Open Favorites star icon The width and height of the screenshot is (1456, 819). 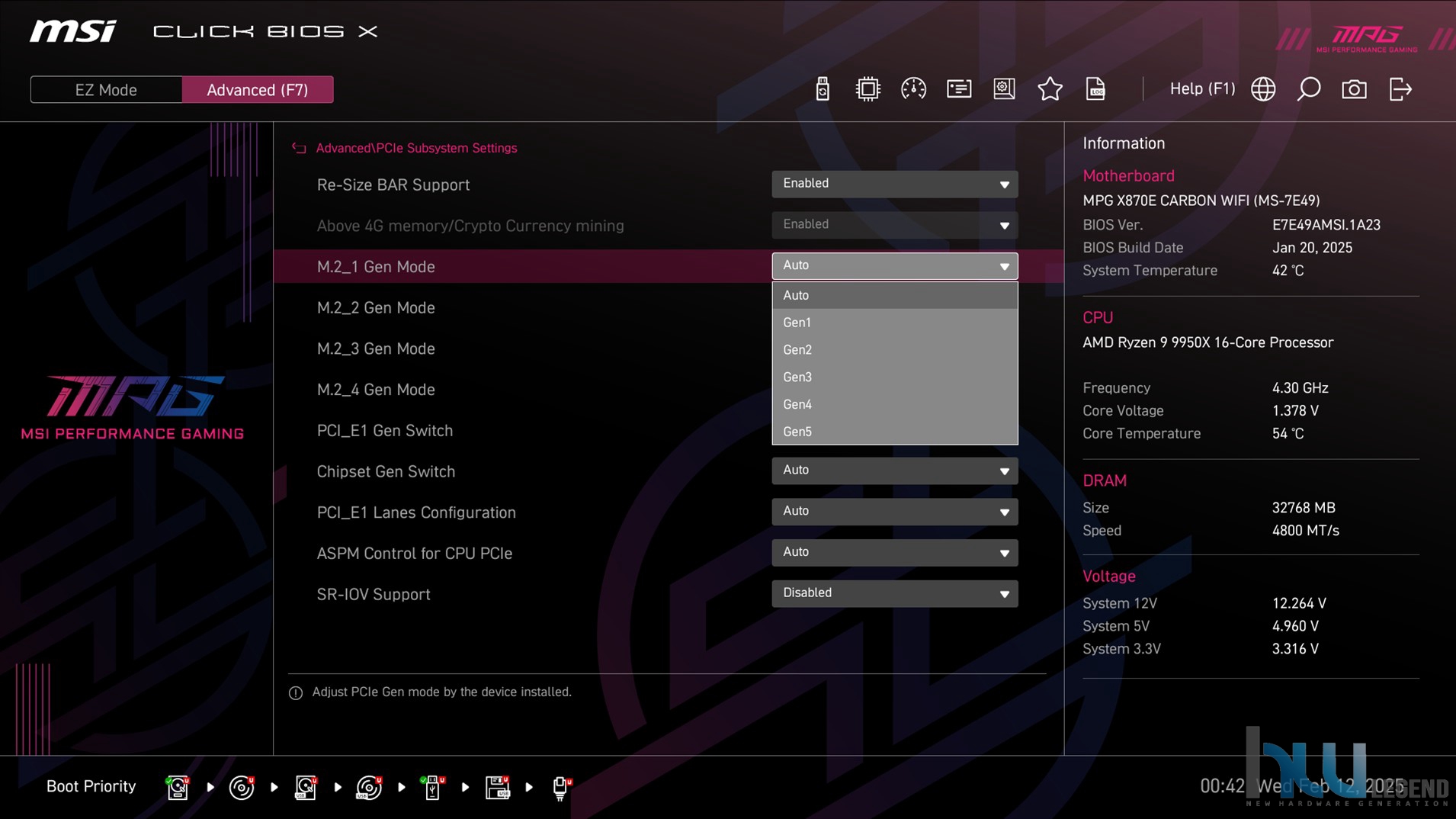1050,89
